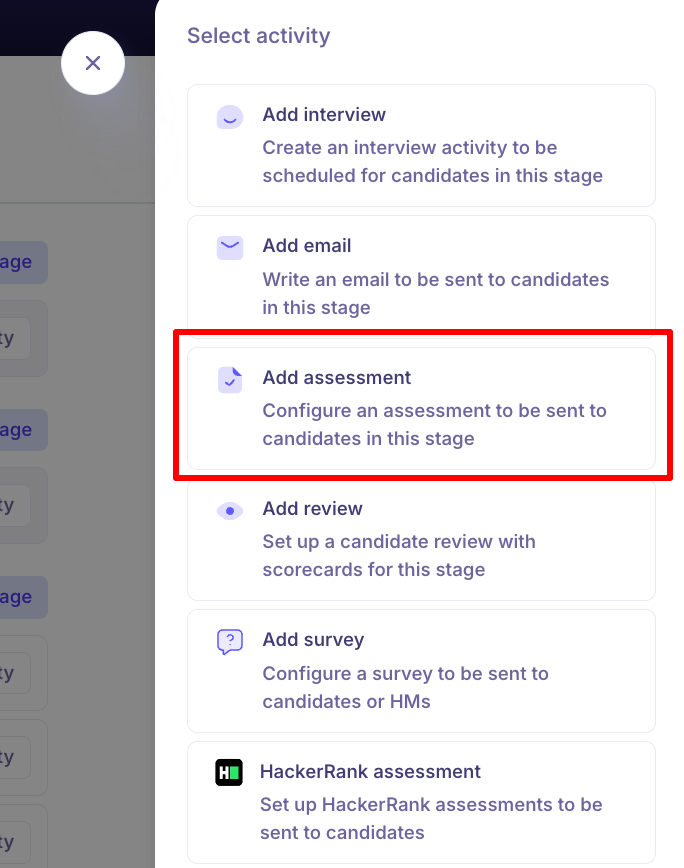This screenshot has height=868, width=684.
Task: Open the HackerRank assessment option title
Action: coord(370,772)
